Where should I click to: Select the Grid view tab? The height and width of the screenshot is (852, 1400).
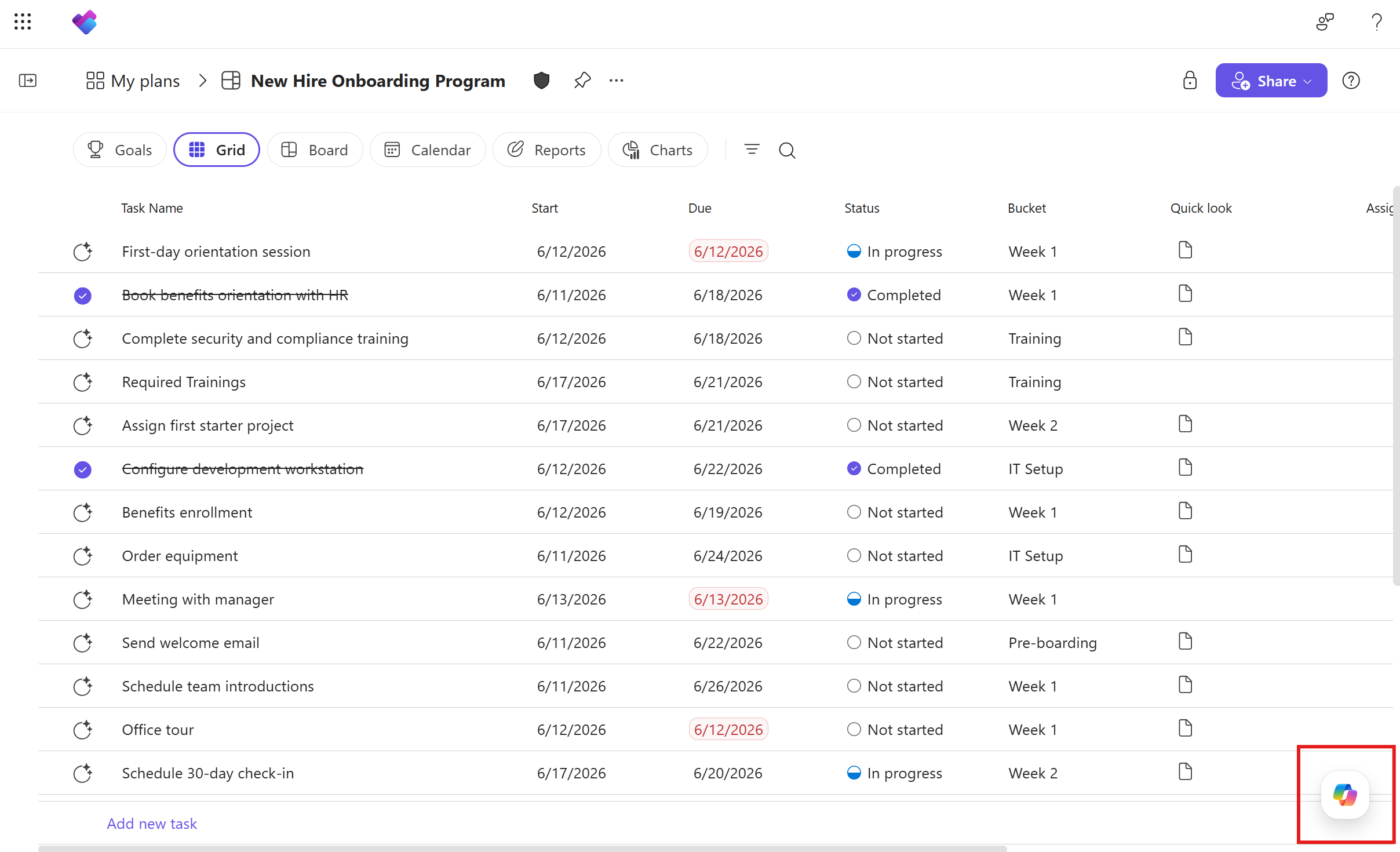(217, 150)
